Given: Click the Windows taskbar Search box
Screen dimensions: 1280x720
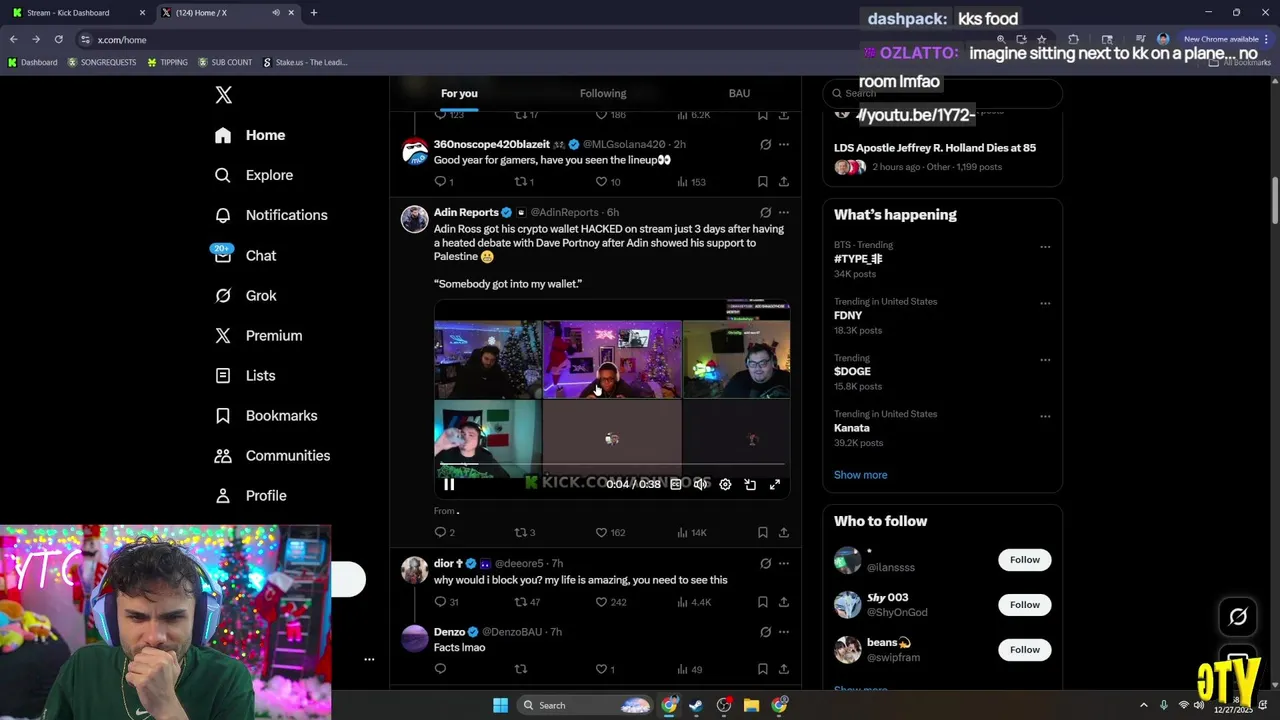Looking at the screenshot, I should pyautogui.click(x=586, y=705).
